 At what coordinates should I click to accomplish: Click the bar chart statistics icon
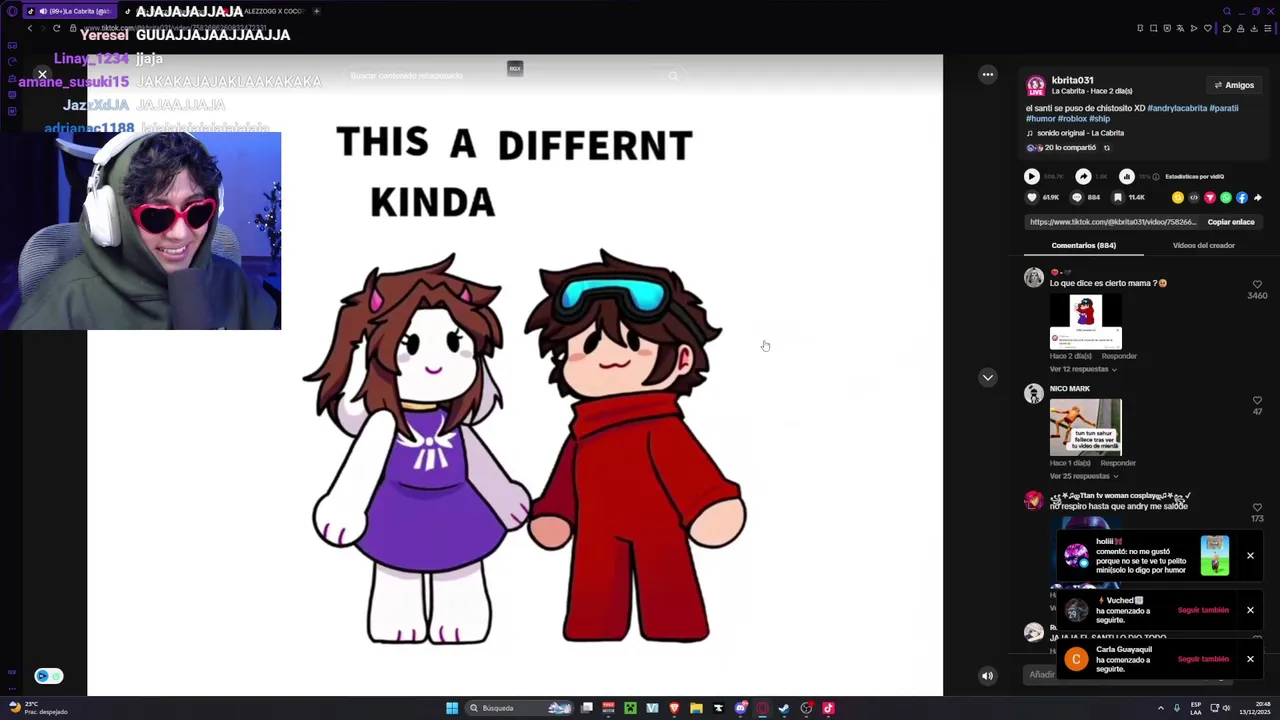pyautogui.click(x=1126, y=176)
